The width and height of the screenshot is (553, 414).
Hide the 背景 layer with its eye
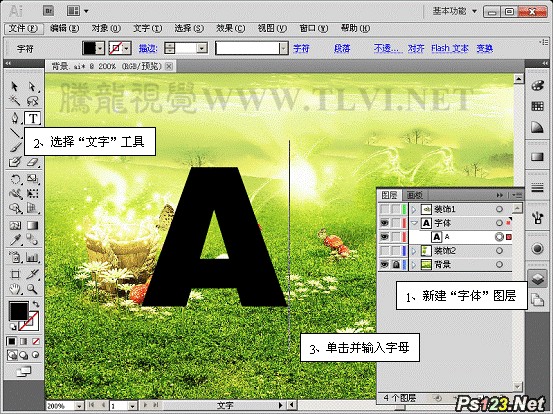pos(384,264)
